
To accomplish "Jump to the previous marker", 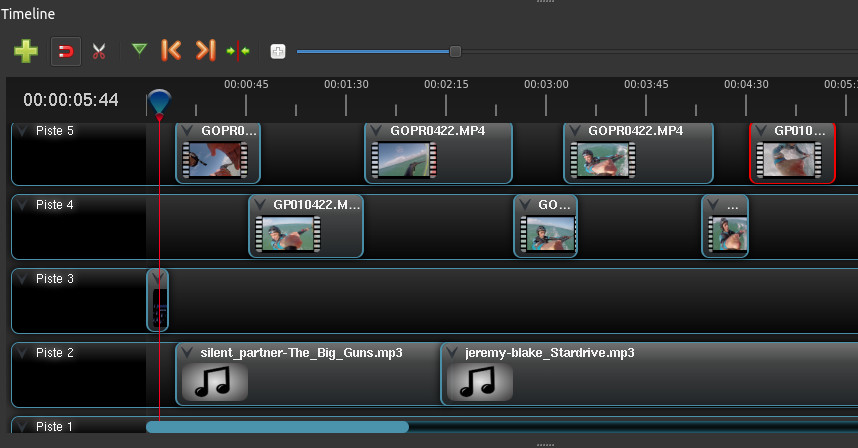I will point(171,50).
